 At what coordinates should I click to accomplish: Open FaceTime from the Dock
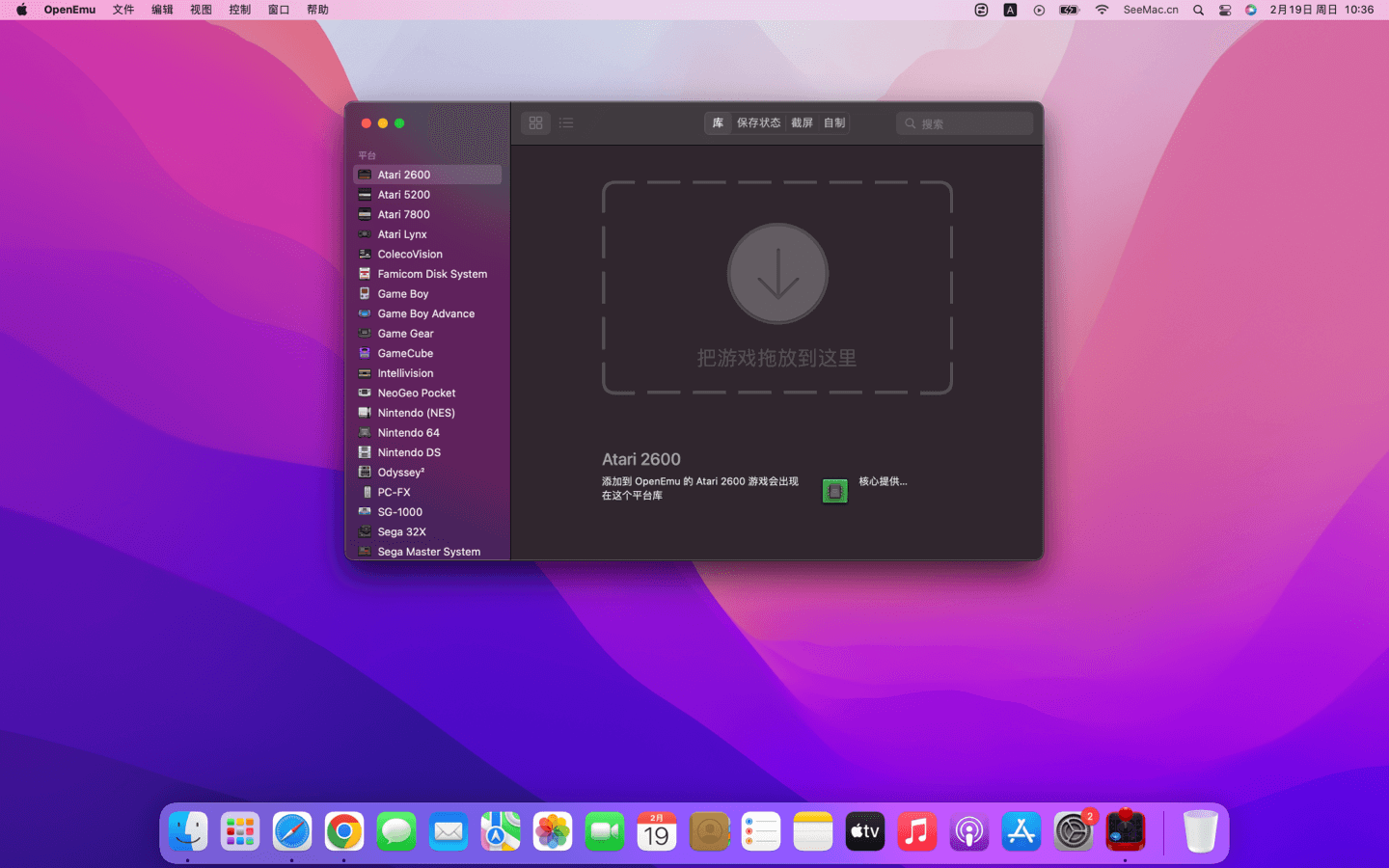click(x=605, y=831)
